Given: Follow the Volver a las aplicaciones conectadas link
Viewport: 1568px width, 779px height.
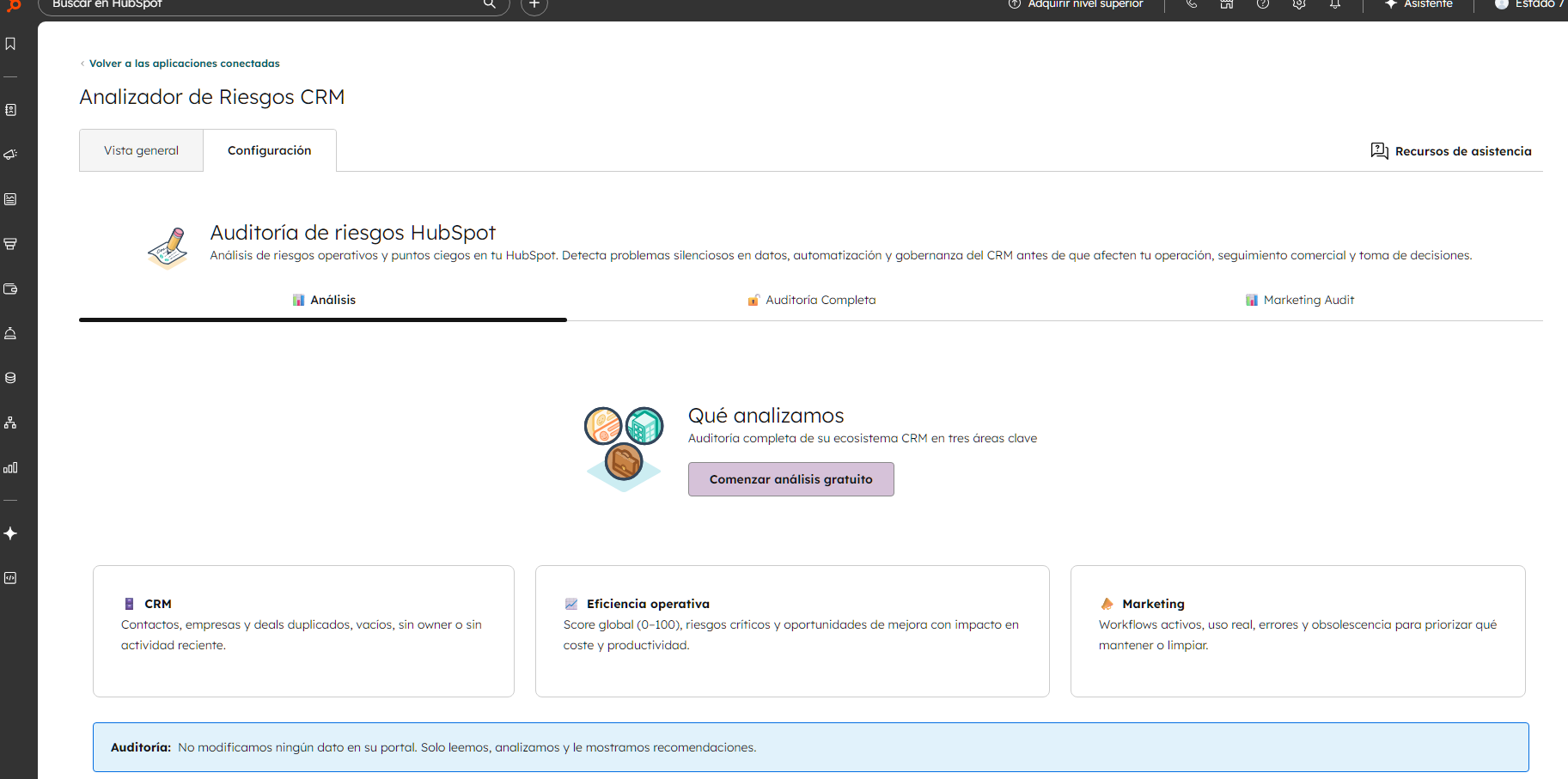Looking at the screenshot, I should (183, 63).
